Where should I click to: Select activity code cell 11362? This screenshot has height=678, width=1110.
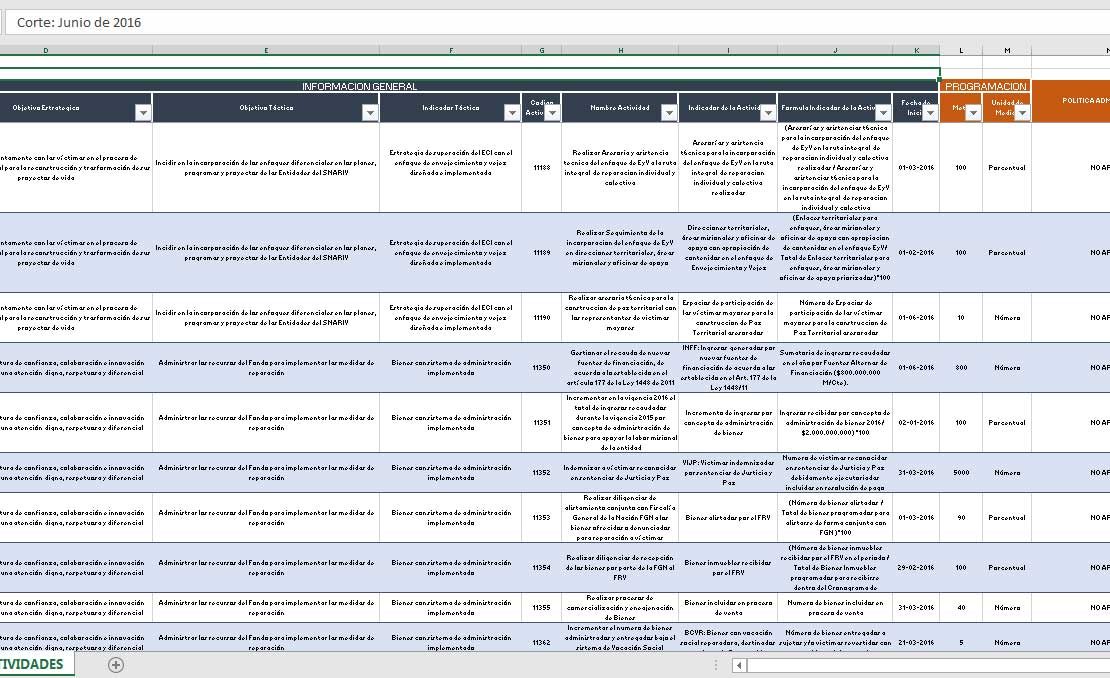point(542,637)
